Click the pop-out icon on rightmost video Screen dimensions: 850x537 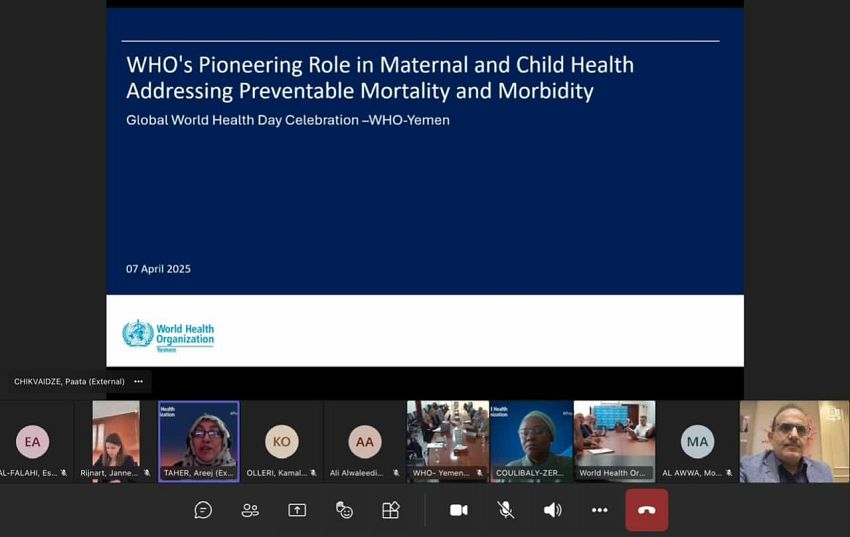(x=833, y=413)
